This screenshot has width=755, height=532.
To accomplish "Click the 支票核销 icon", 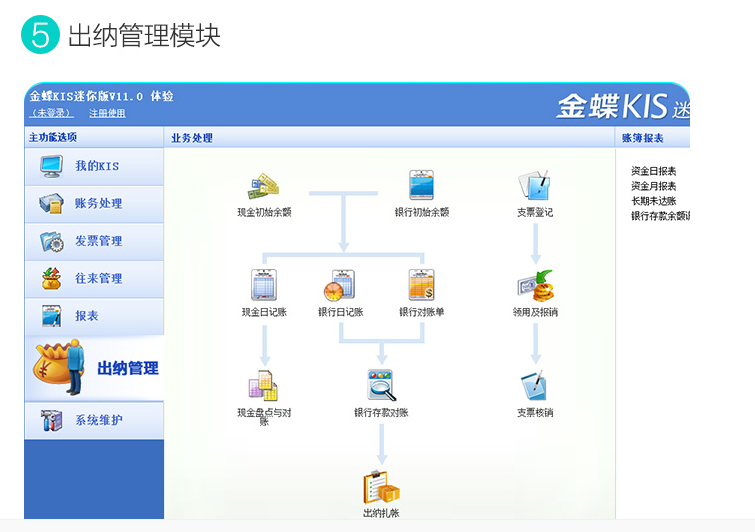I will pyautogui.click(x=535, y=386).
